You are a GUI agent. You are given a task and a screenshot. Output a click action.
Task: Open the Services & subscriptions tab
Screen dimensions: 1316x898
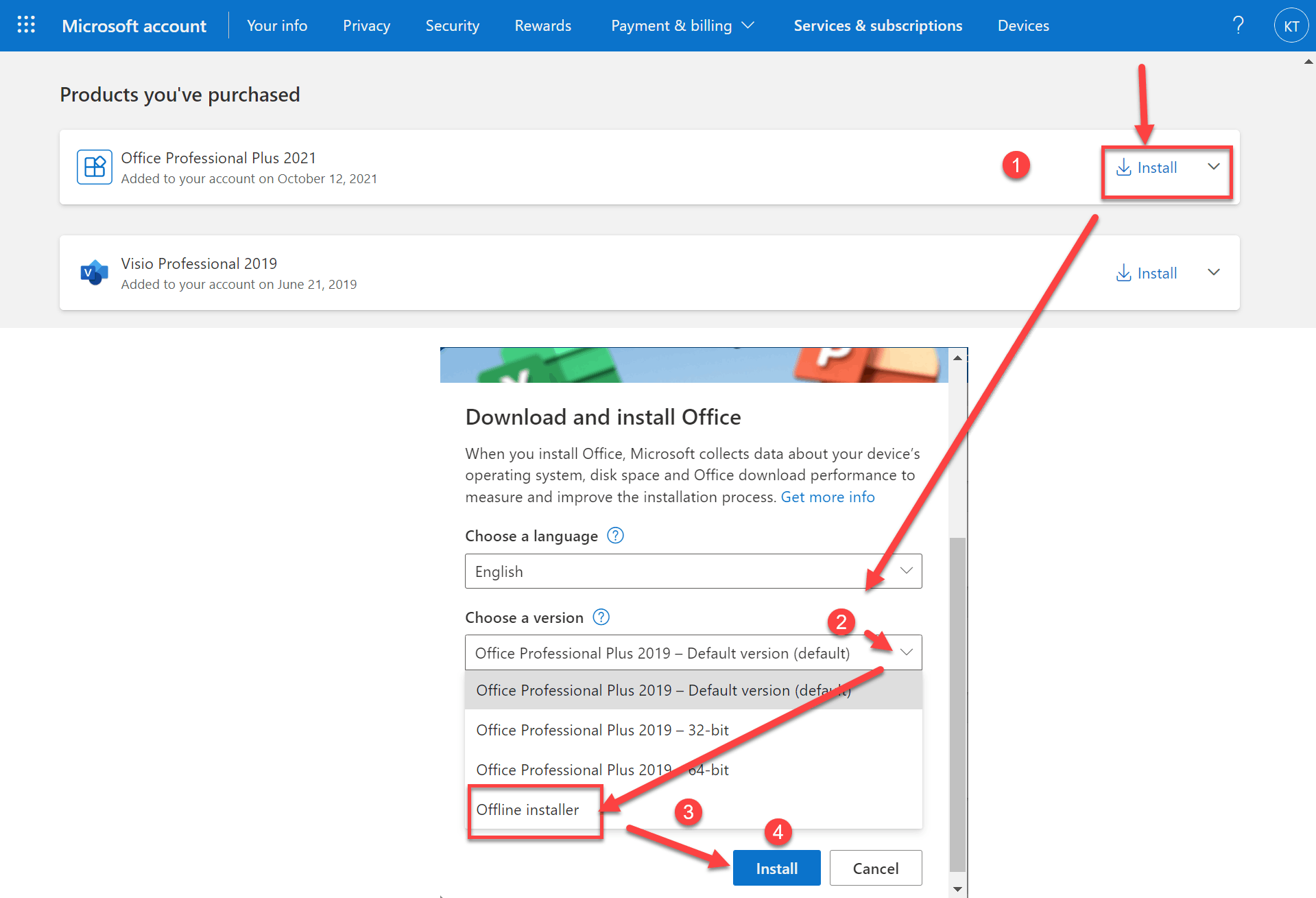click(x=878, y=25)
